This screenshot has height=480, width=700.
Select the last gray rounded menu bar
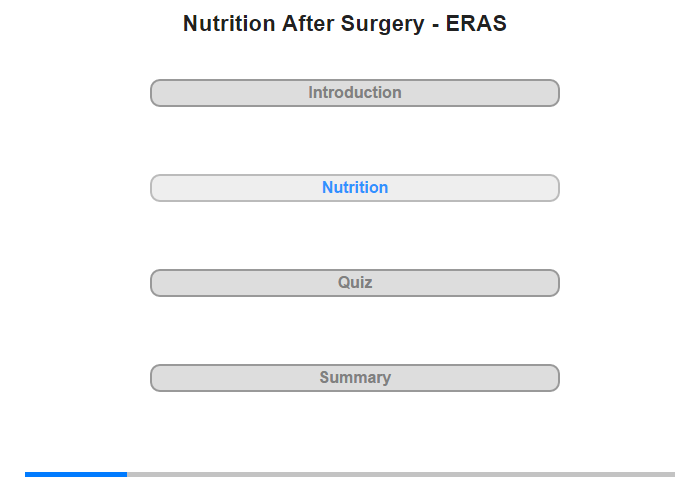355,378
